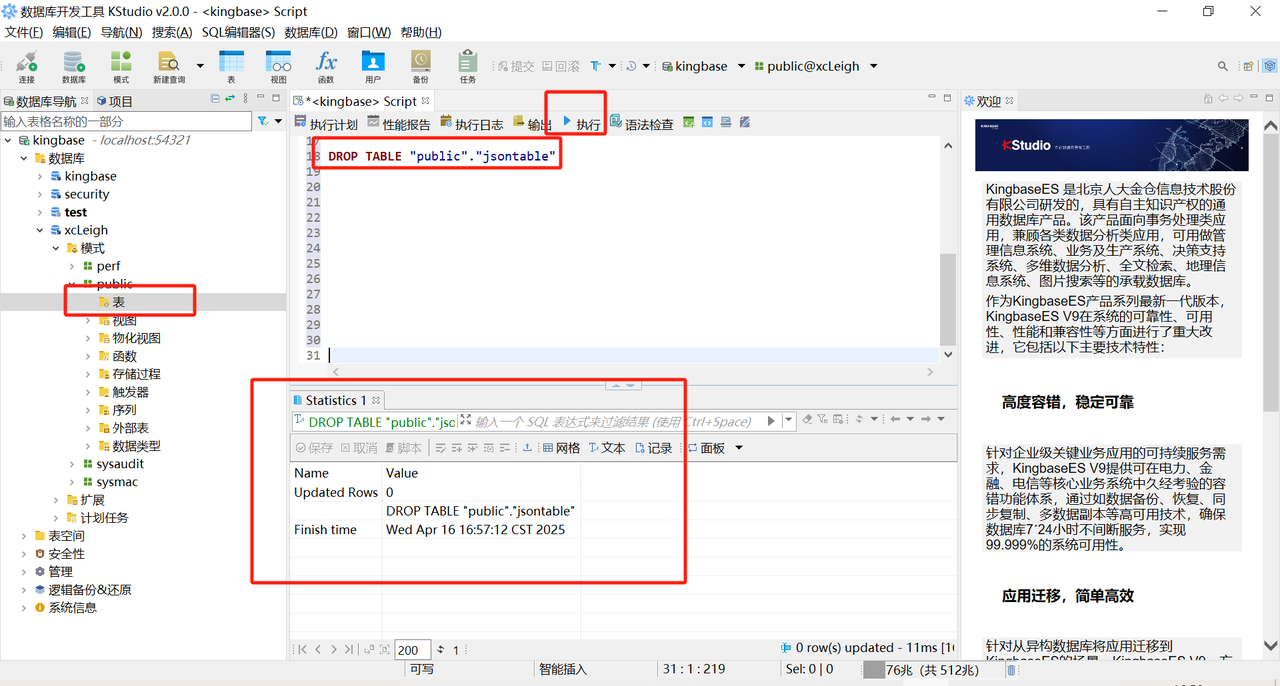Collapse the kingbase localhost:54321 node
The width and height of the screenshot is (1280, 686).
9,141
